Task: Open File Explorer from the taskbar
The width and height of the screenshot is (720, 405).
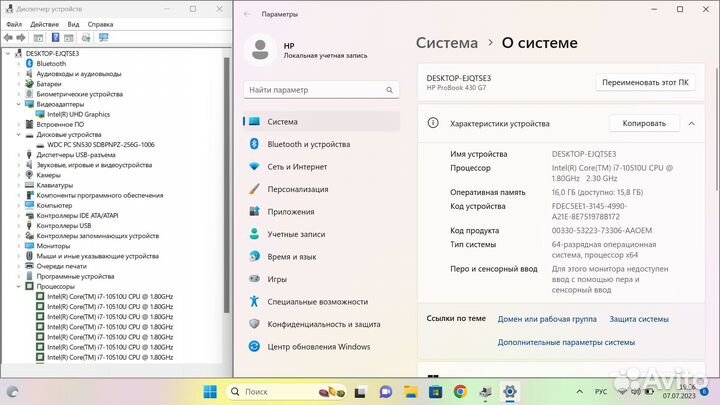Action: click(411, 392)
